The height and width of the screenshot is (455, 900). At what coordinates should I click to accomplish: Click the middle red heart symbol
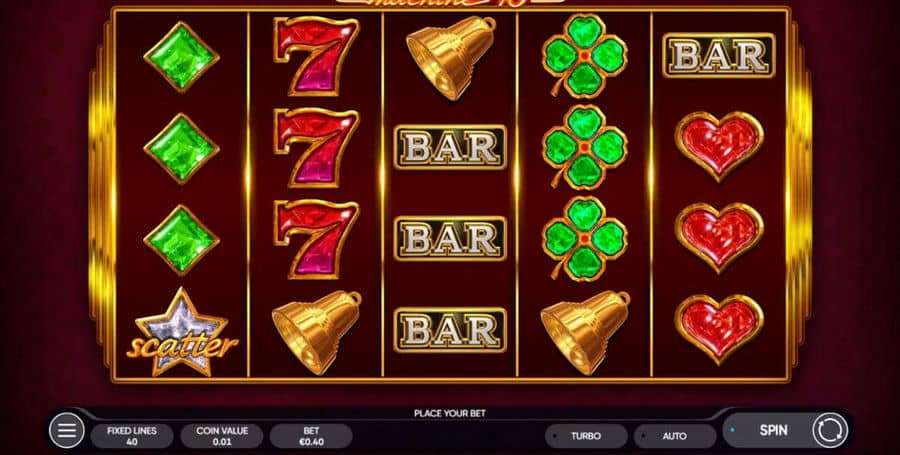pos(719,238)
